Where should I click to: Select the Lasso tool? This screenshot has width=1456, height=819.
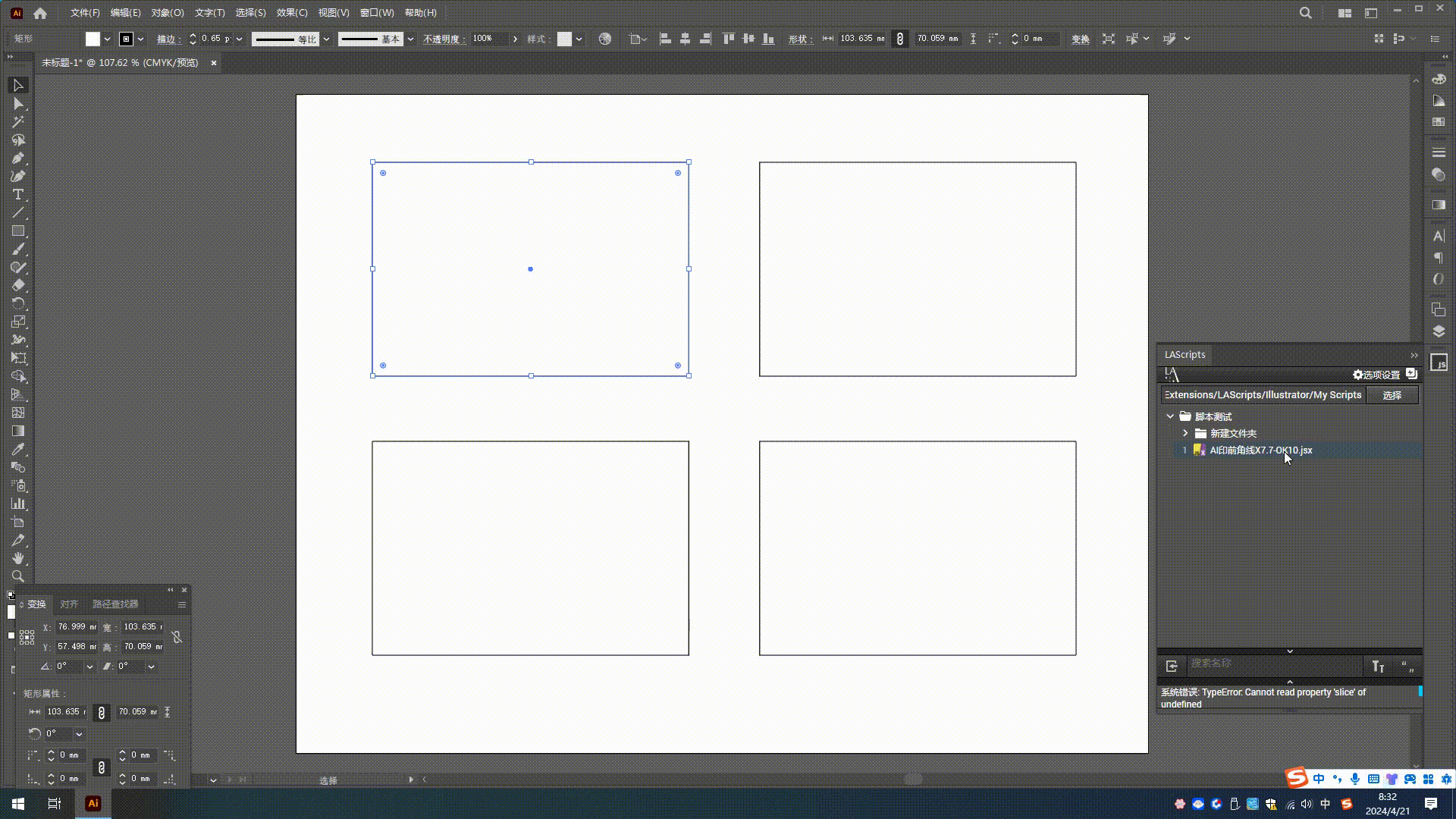pos(18,140)
